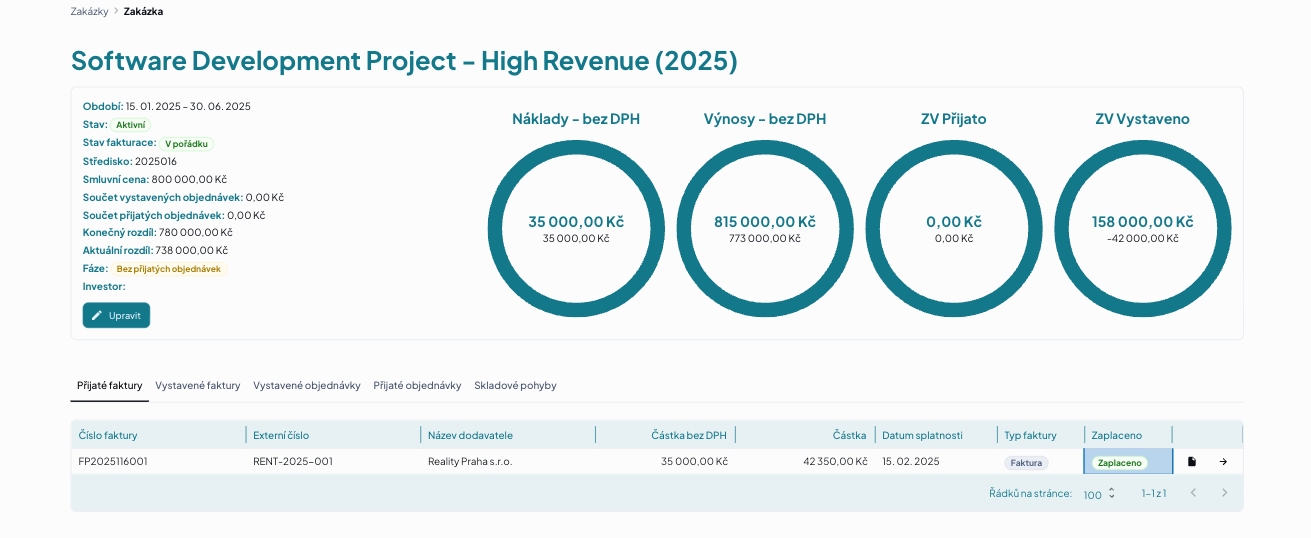
Task: Click the Náklady - bez DPH ring chart
Action: click(x=576, y=229)
